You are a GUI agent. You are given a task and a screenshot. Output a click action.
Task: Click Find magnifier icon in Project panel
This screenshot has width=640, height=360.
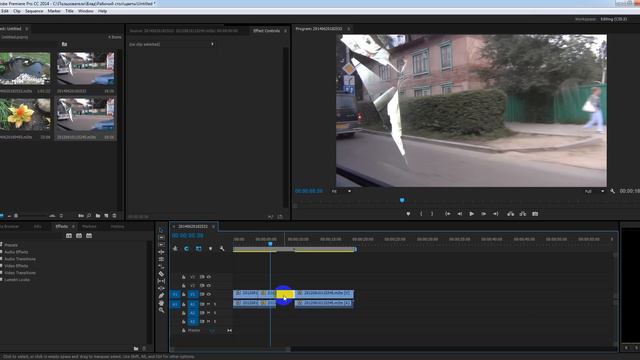tap(89, 216)
